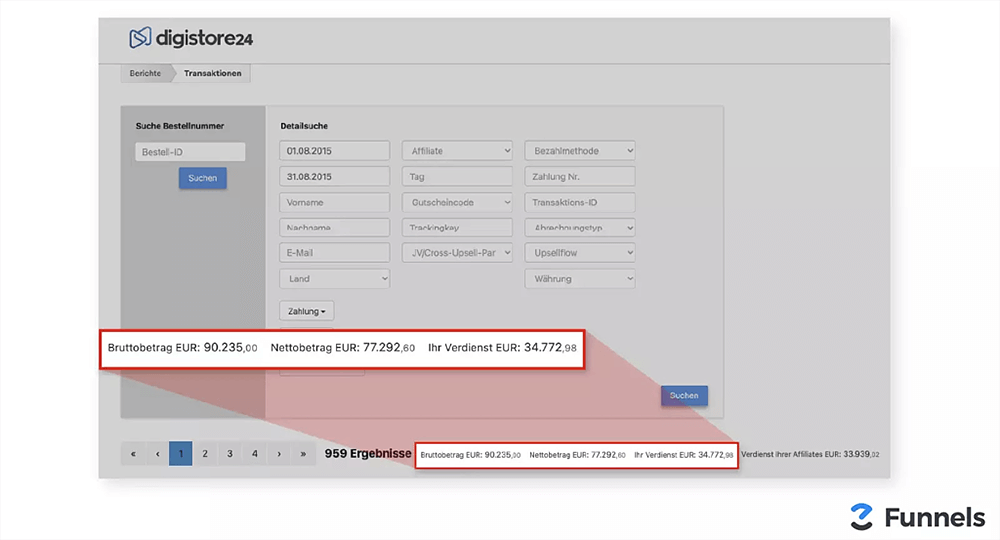Click the E-Mail input field

(334, 253)
